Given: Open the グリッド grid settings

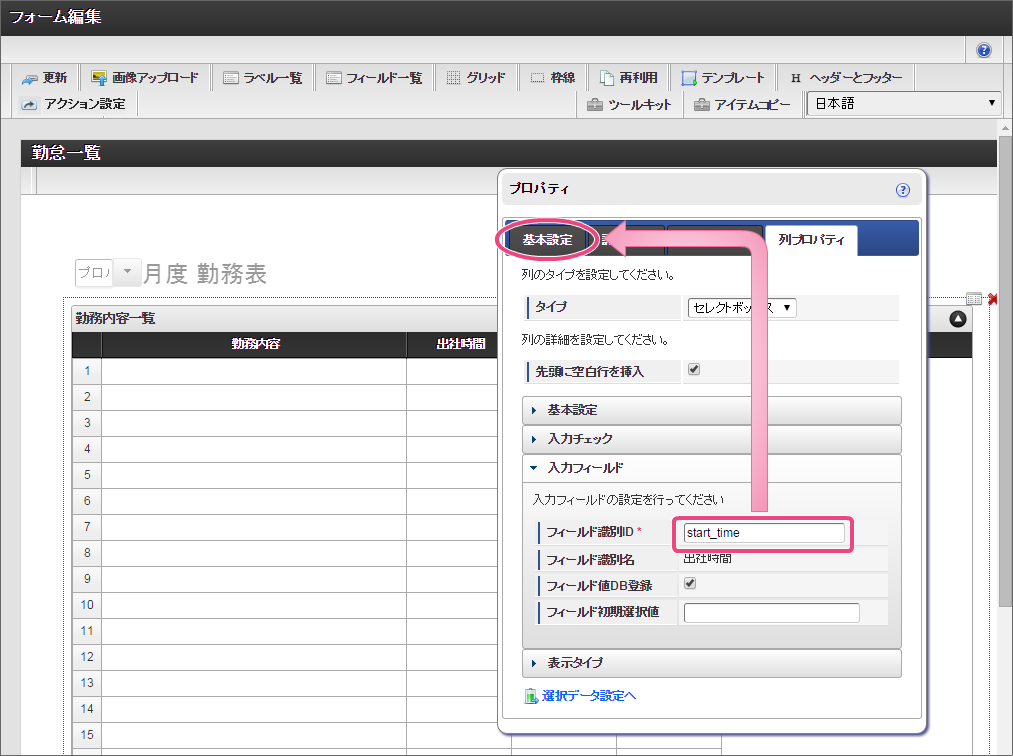Looking at the screenshot, I should [475, 78].
